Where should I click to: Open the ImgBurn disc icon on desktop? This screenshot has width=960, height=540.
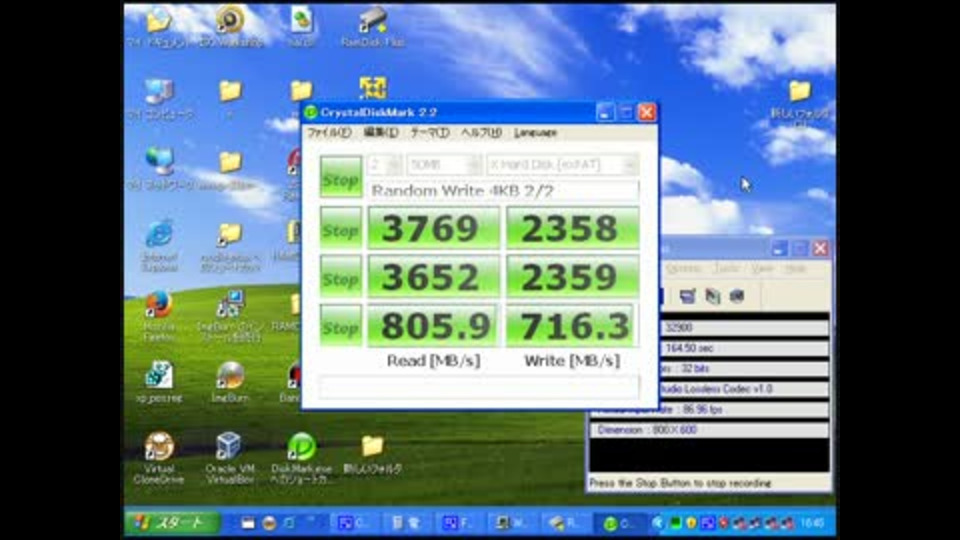click(230, 382)
